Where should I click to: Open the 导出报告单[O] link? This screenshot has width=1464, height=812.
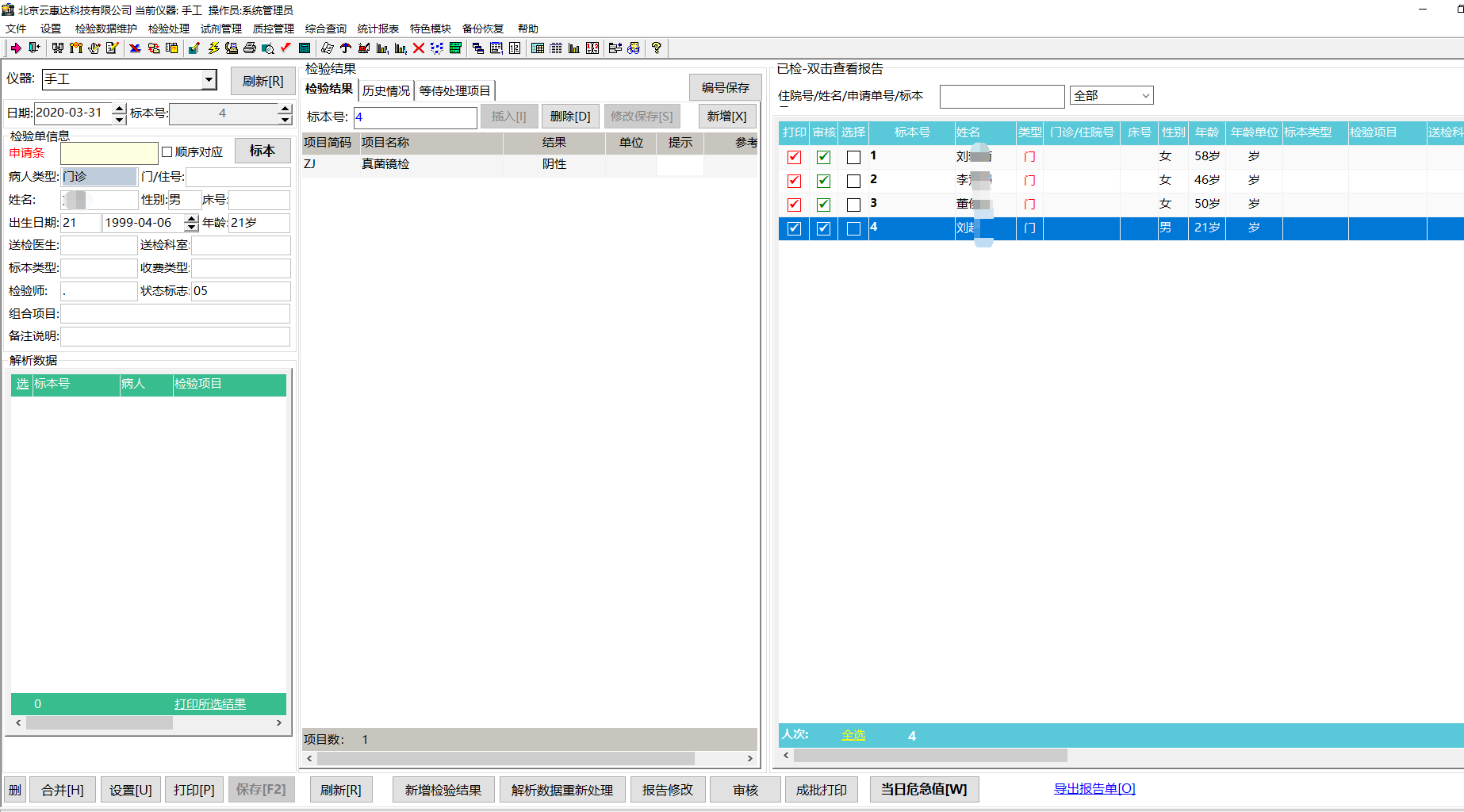point(1094,788)
